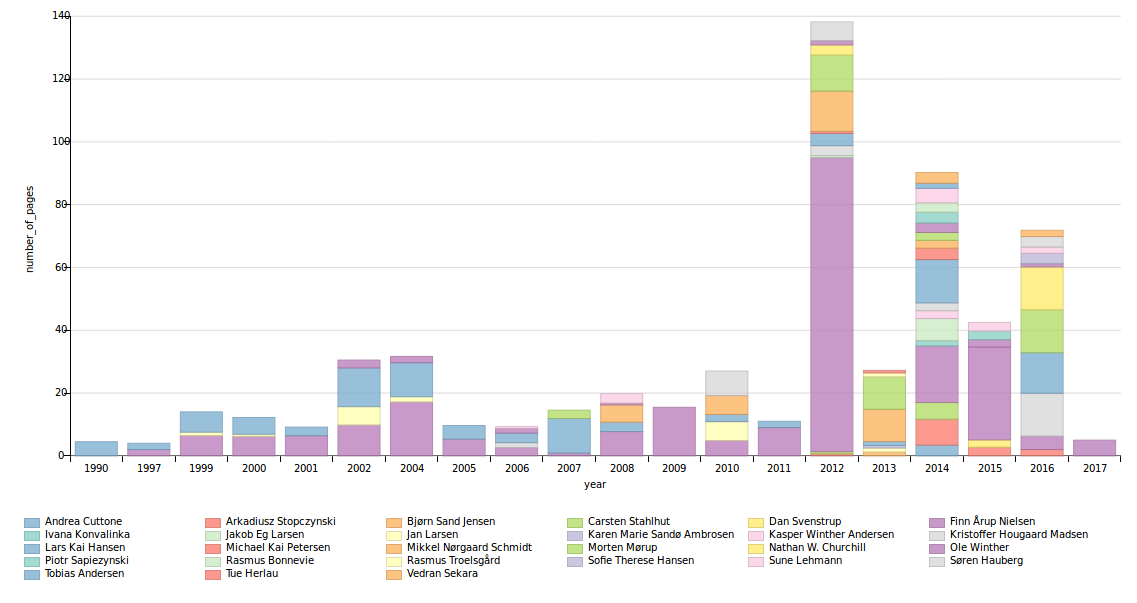Screen dimensions: 1137x603
Task: Select the x-axis tick label "2002"
Action: tap(359, 469)
